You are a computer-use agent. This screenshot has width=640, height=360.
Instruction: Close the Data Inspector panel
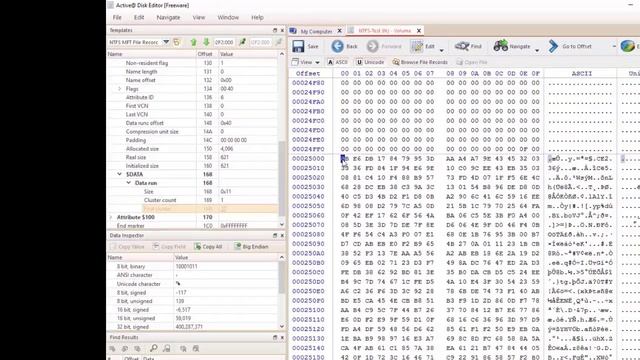(x=282, y=236)
